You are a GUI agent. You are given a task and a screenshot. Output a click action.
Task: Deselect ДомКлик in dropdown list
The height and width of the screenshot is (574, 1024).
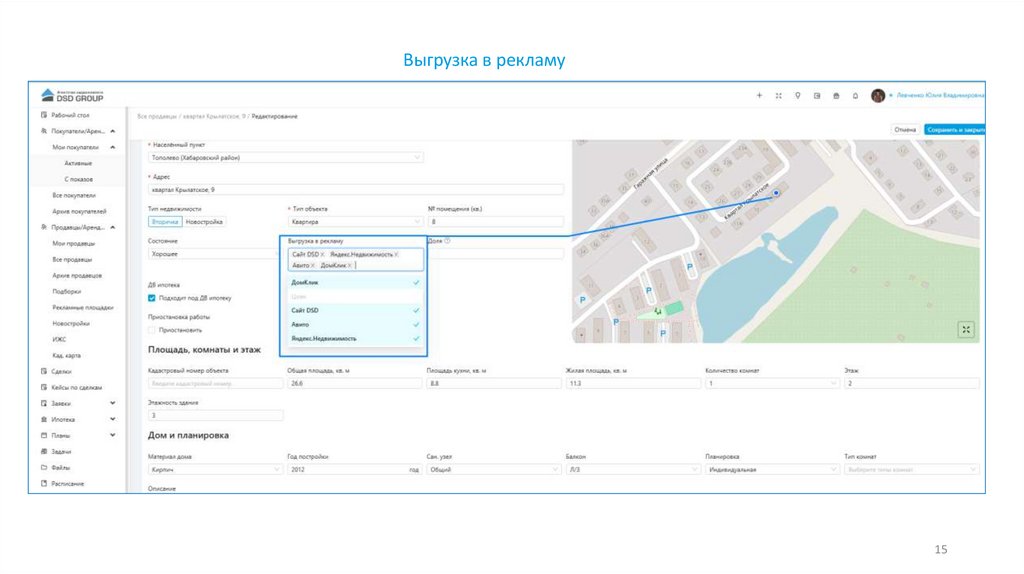click(353, 282)
